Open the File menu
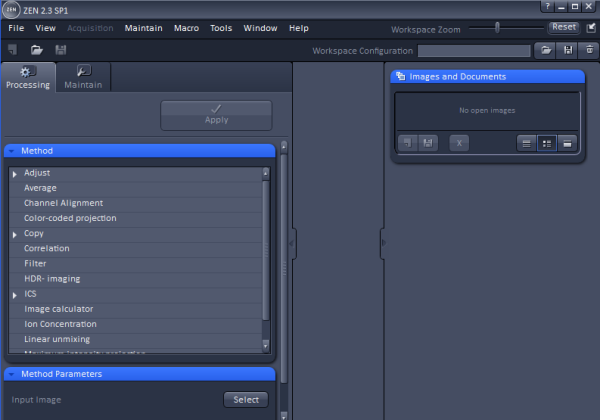600x420 pixels. 16,28
